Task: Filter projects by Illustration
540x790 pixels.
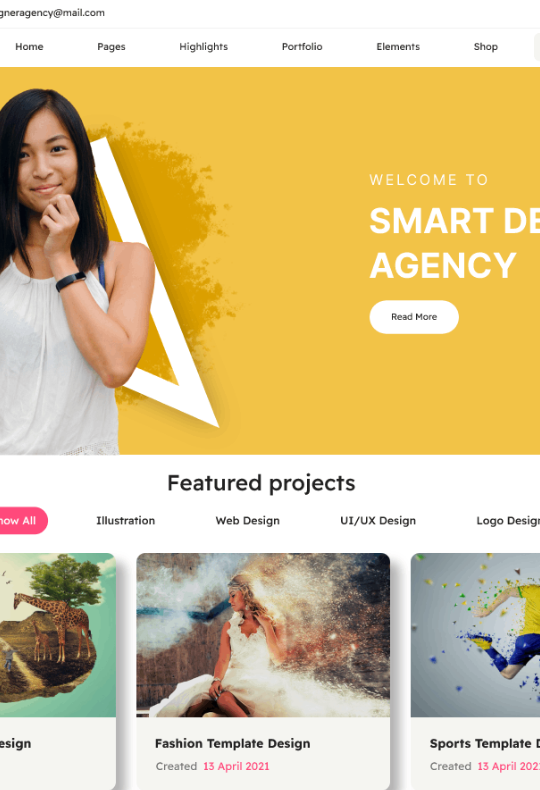Action: [125, 520]
